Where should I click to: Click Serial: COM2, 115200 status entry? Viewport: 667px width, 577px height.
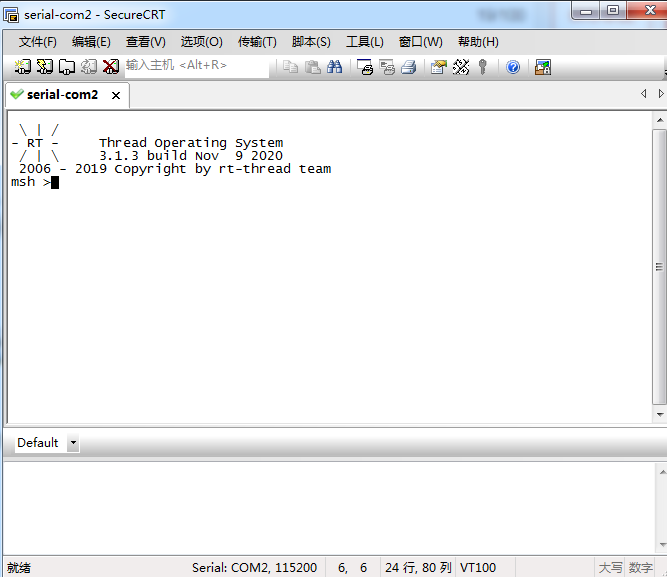coord(254,568)
